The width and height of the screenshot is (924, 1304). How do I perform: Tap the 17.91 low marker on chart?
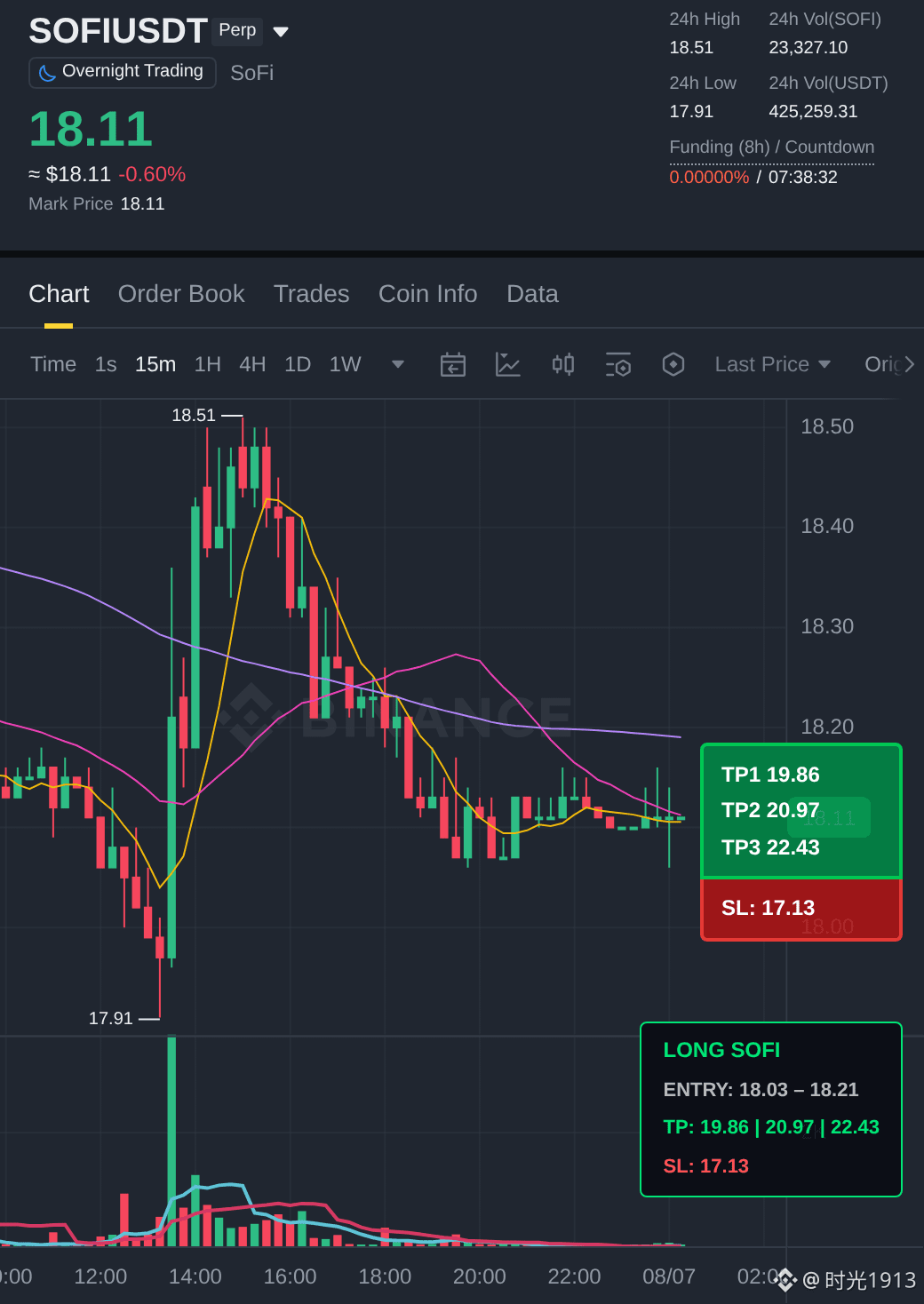[111, 1019]
